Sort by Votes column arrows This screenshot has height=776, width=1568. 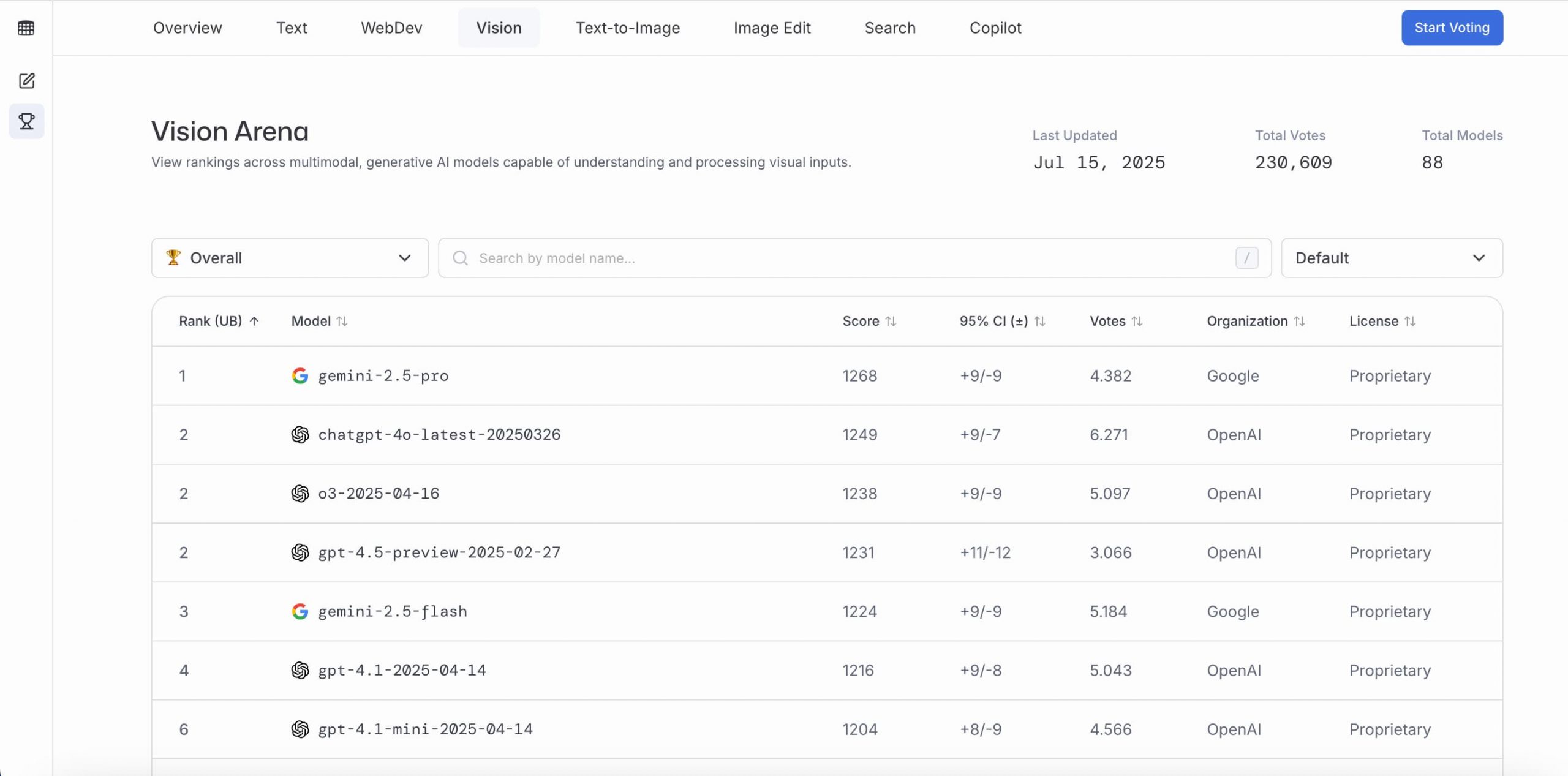1137,321
